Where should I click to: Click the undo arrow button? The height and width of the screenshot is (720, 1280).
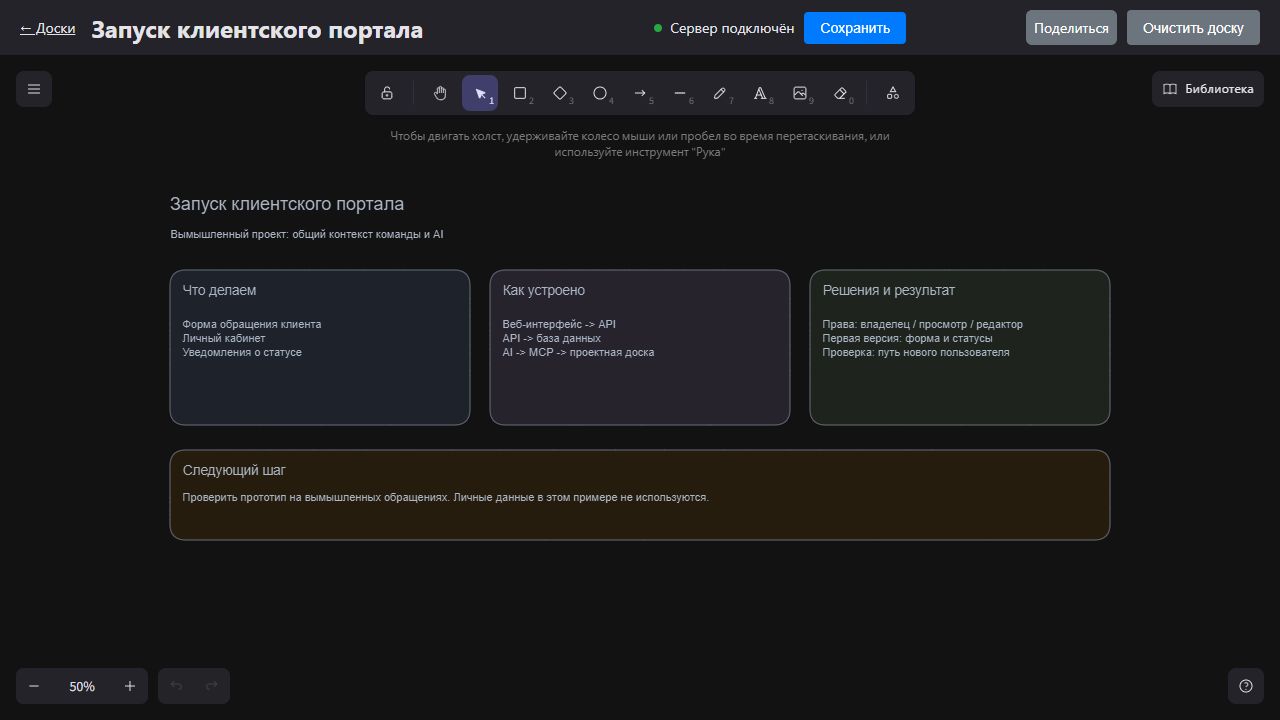tap(176, 686)
